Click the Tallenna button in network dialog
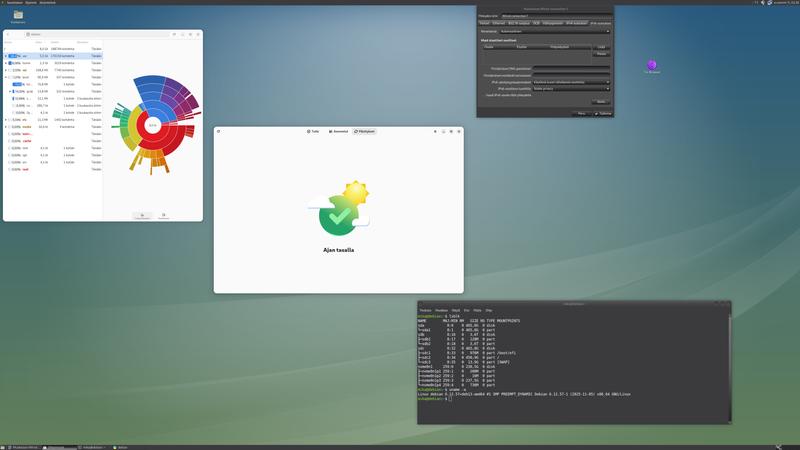800x450 pixels. click(x=604, y=113)
